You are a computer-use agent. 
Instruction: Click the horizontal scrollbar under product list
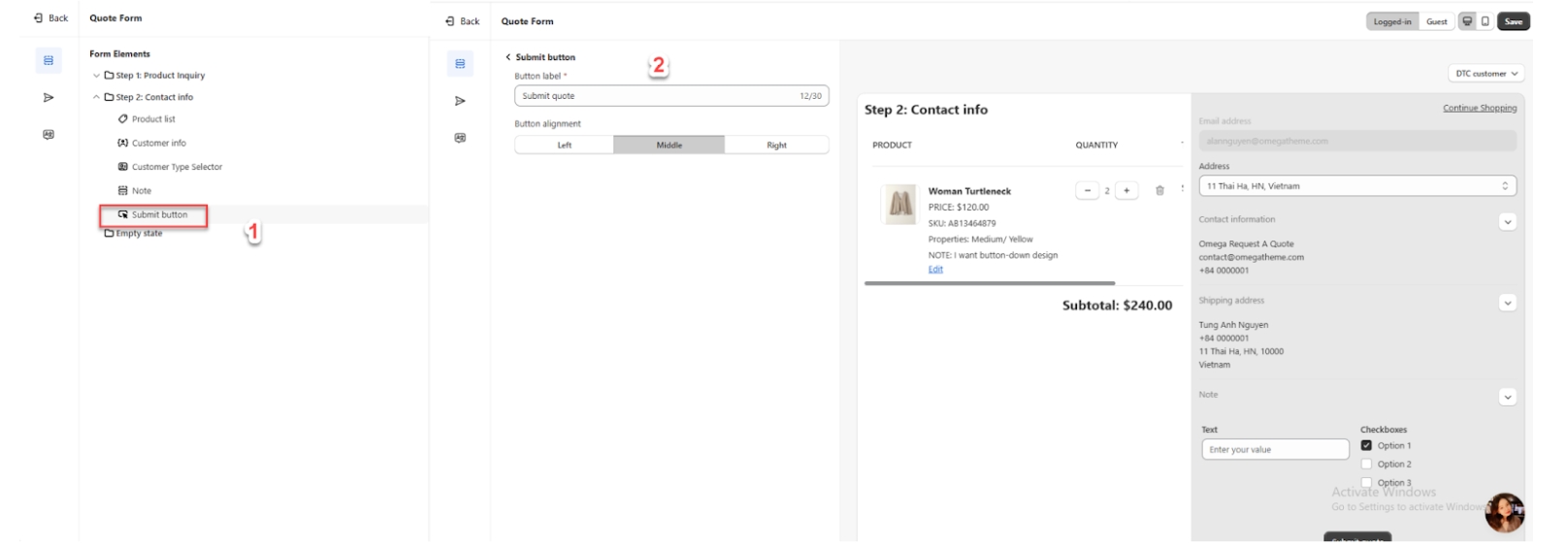990,283
